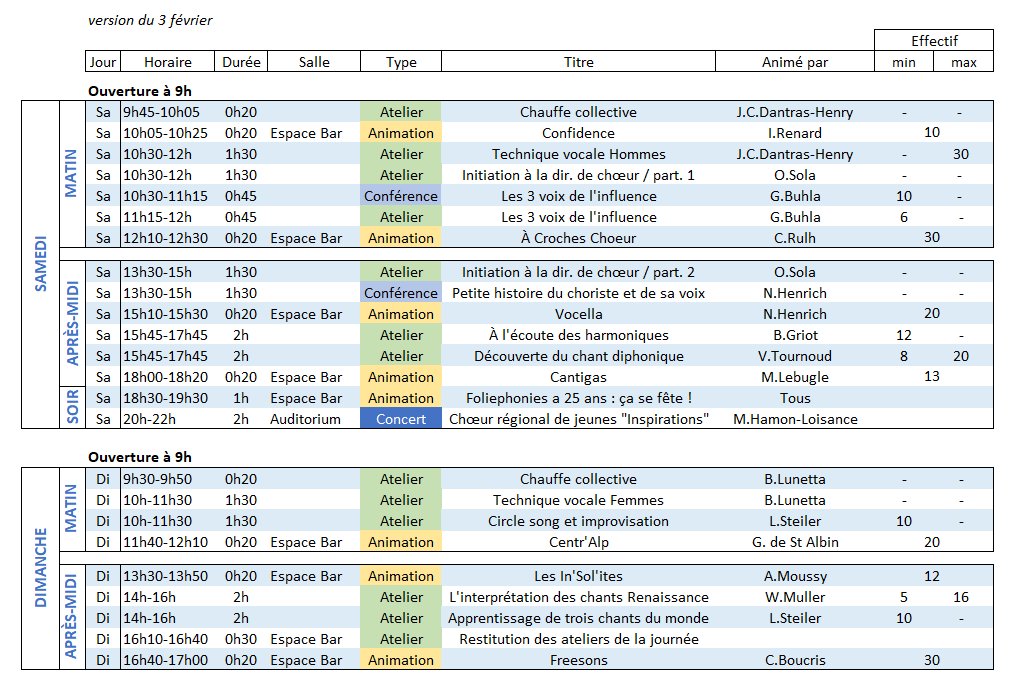Click the "Freesons" title cell
This screenshot has height=684, width=1013.
tap(578, 660)
